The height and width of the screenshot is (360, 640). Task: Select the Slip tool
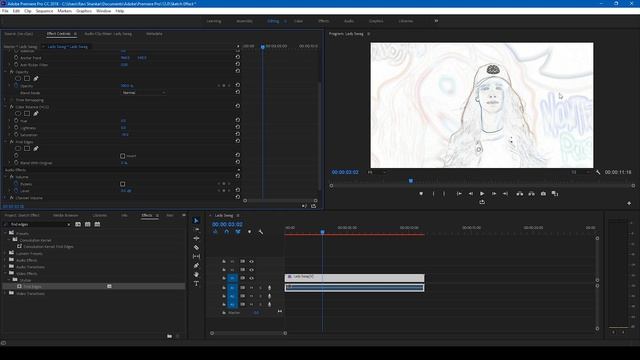click(x=196, y=256)
